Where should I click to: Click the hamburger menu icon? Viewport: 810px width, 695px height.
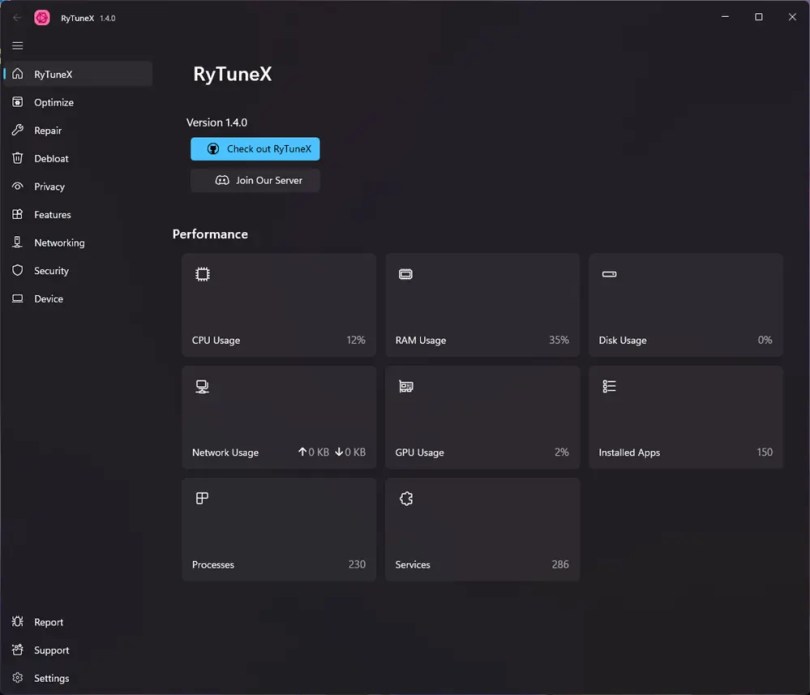tap(18, 46)
